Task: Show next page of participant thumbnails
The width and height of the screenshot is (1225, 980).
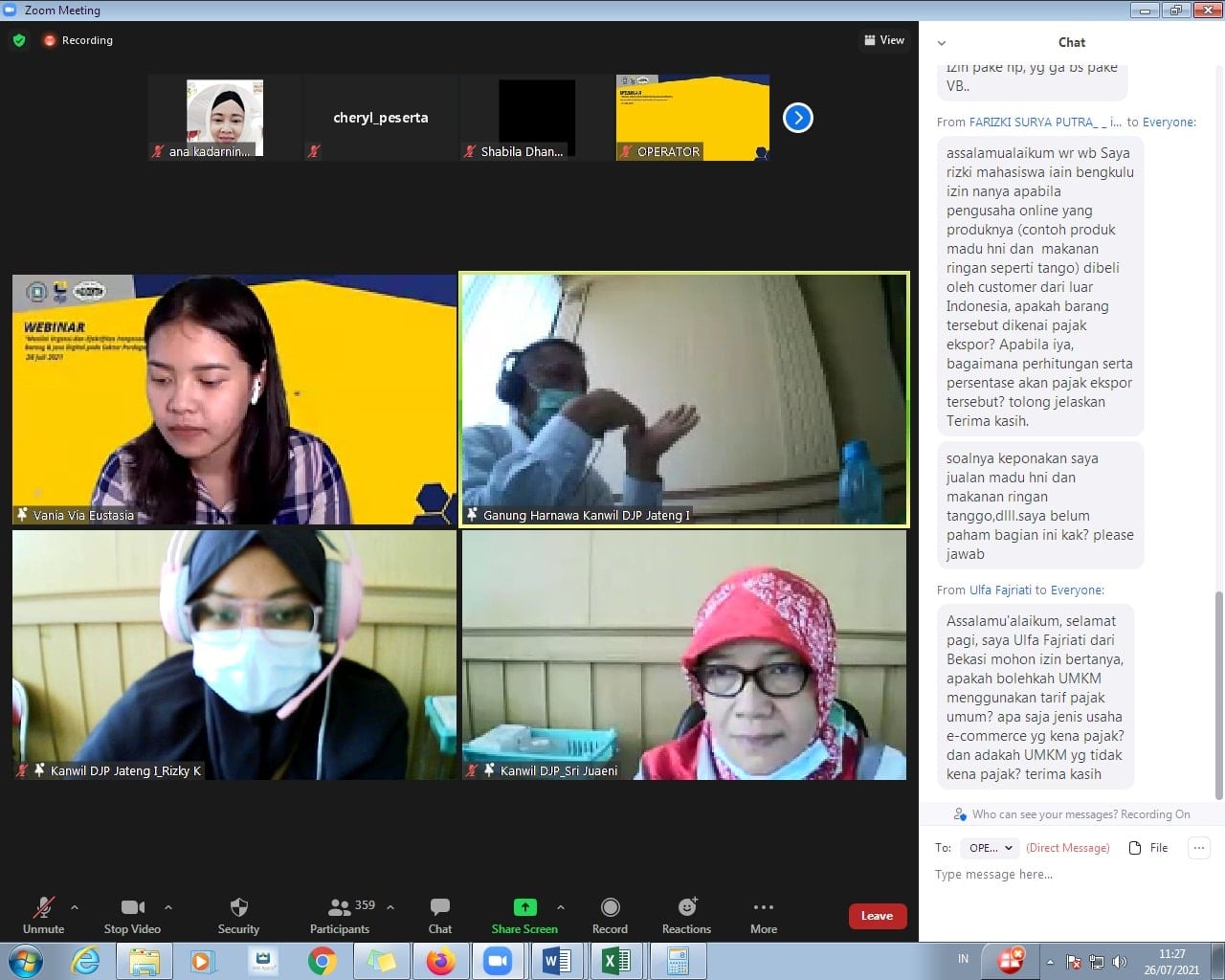Action: [x=797, y=118]
